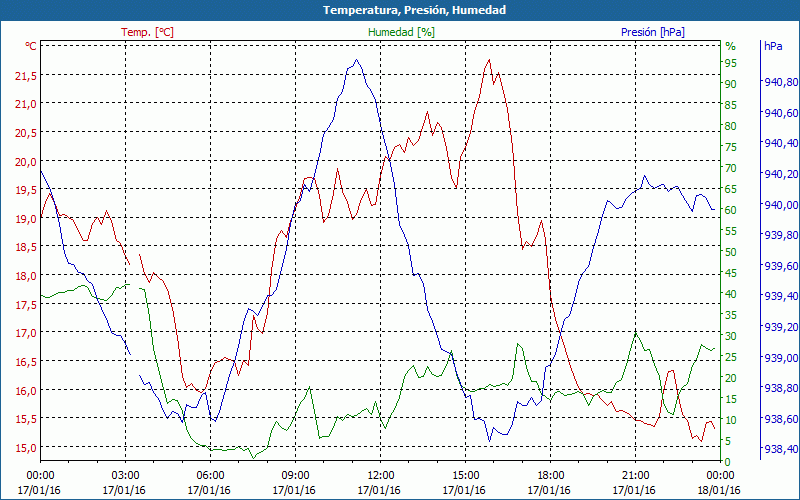Pick the 18,0 temperature axis value
The height and width of the screenshot is (500, 800).
tap(26, 276)
